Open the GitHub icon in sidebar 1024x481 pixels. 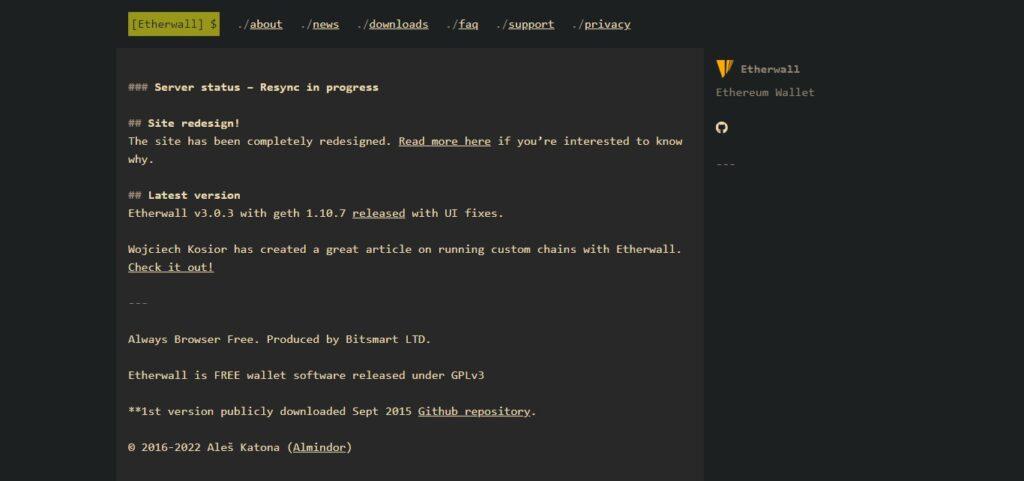[x=722, y=127]
